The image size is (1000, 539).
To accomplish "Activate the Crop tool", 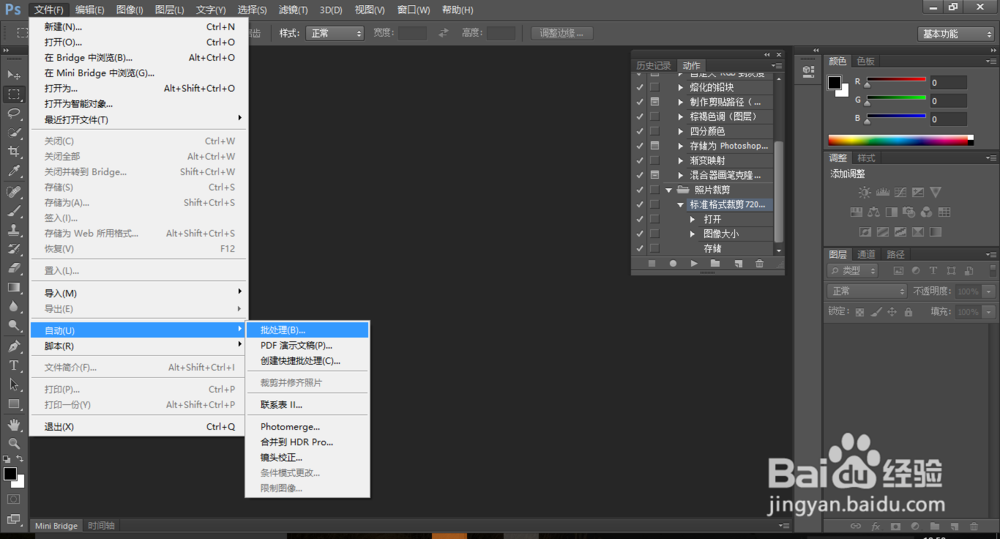I will click(13, 152).
